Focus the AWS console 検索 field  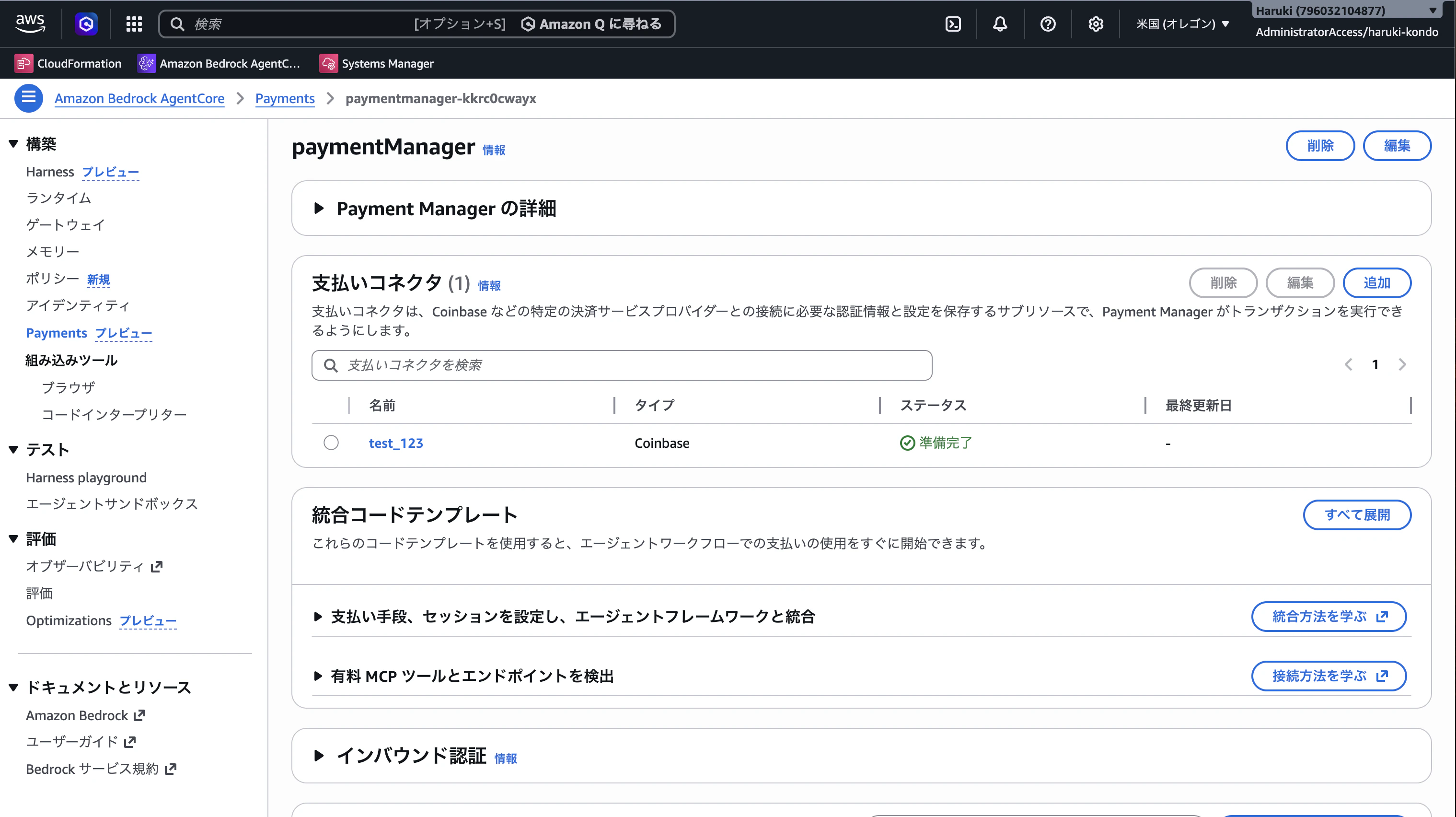click(416, 24)
